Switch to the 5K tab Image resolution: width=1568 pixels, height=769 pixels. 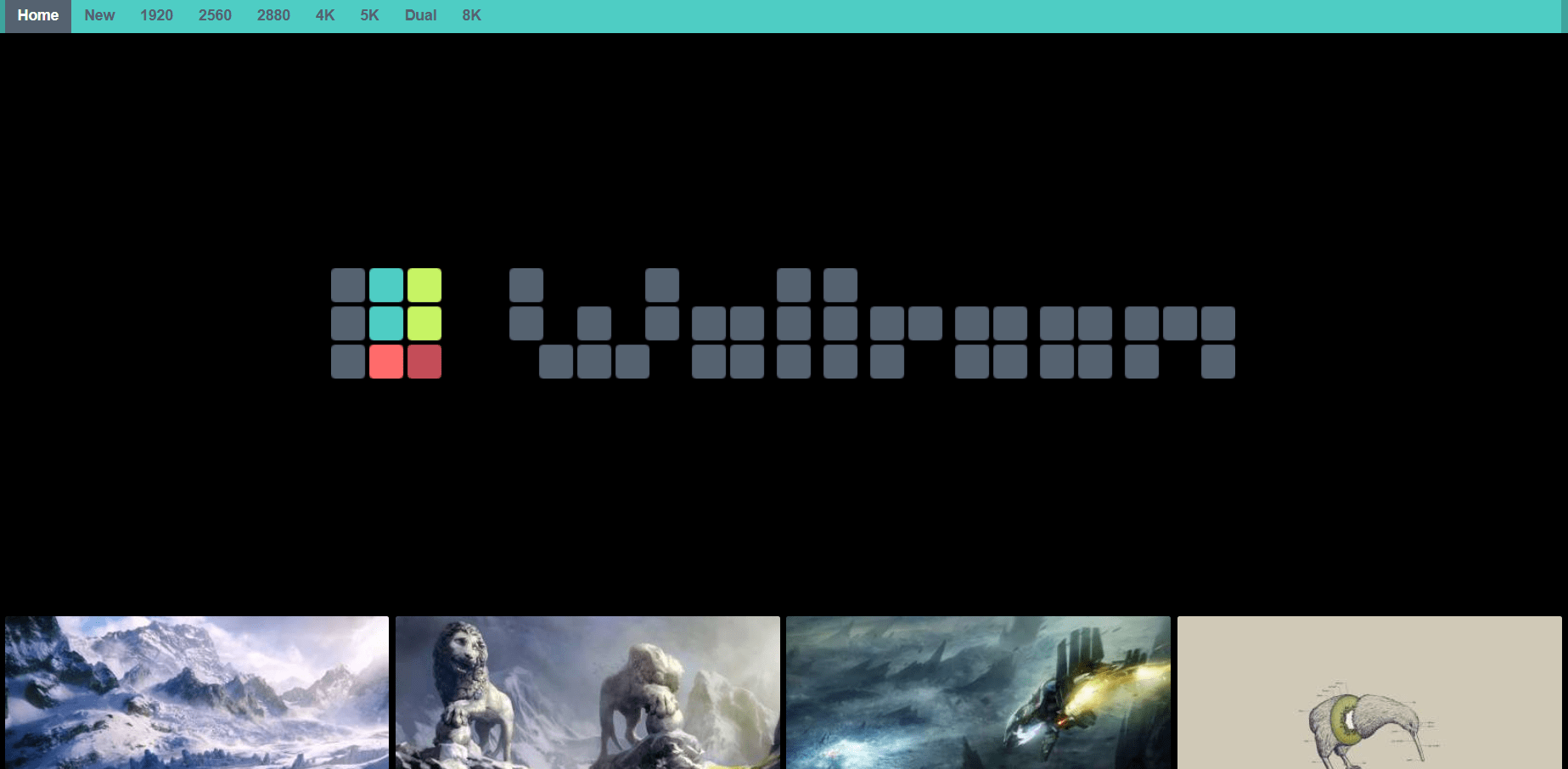point(369,15)
